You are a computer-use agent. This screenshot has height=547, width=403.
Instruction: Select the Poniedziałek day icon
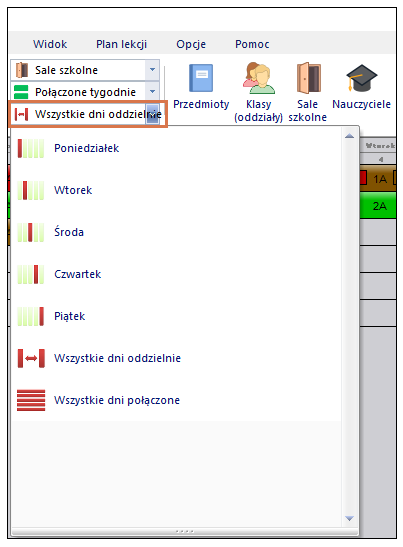pos(31,148)
